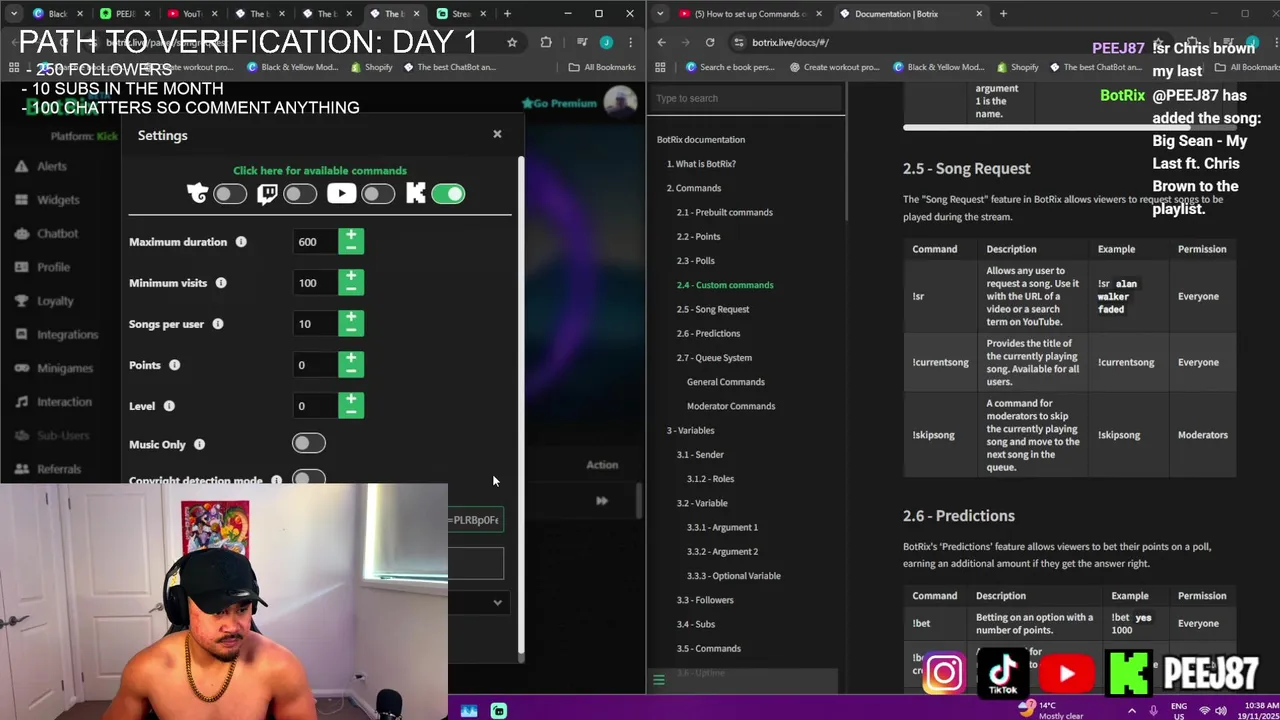Click the Twitch logo icon
Viewport: 1280px width, 720px height.
(x=267, y=194)
